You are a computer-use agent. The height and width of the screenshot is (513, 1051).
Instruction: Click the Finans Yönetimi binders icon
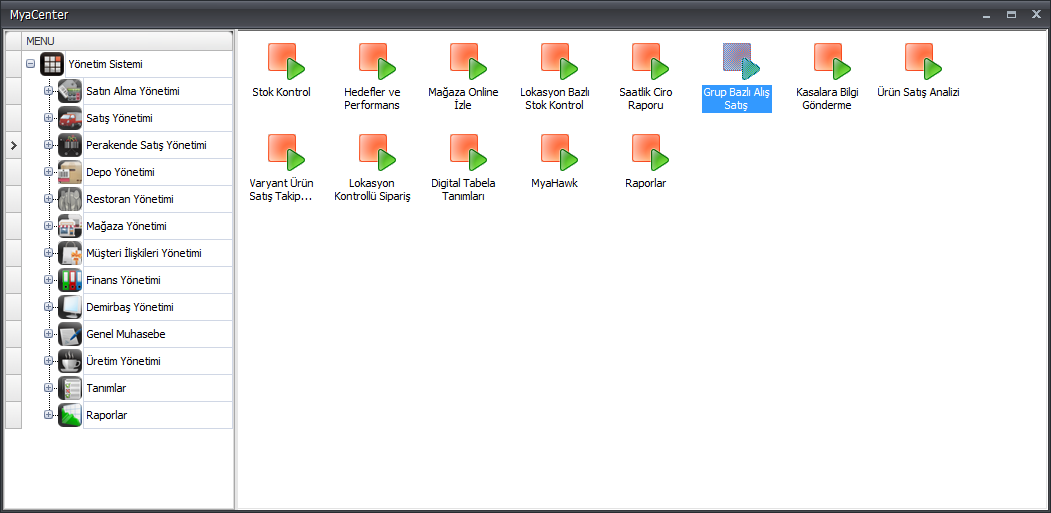pos(70,280)
